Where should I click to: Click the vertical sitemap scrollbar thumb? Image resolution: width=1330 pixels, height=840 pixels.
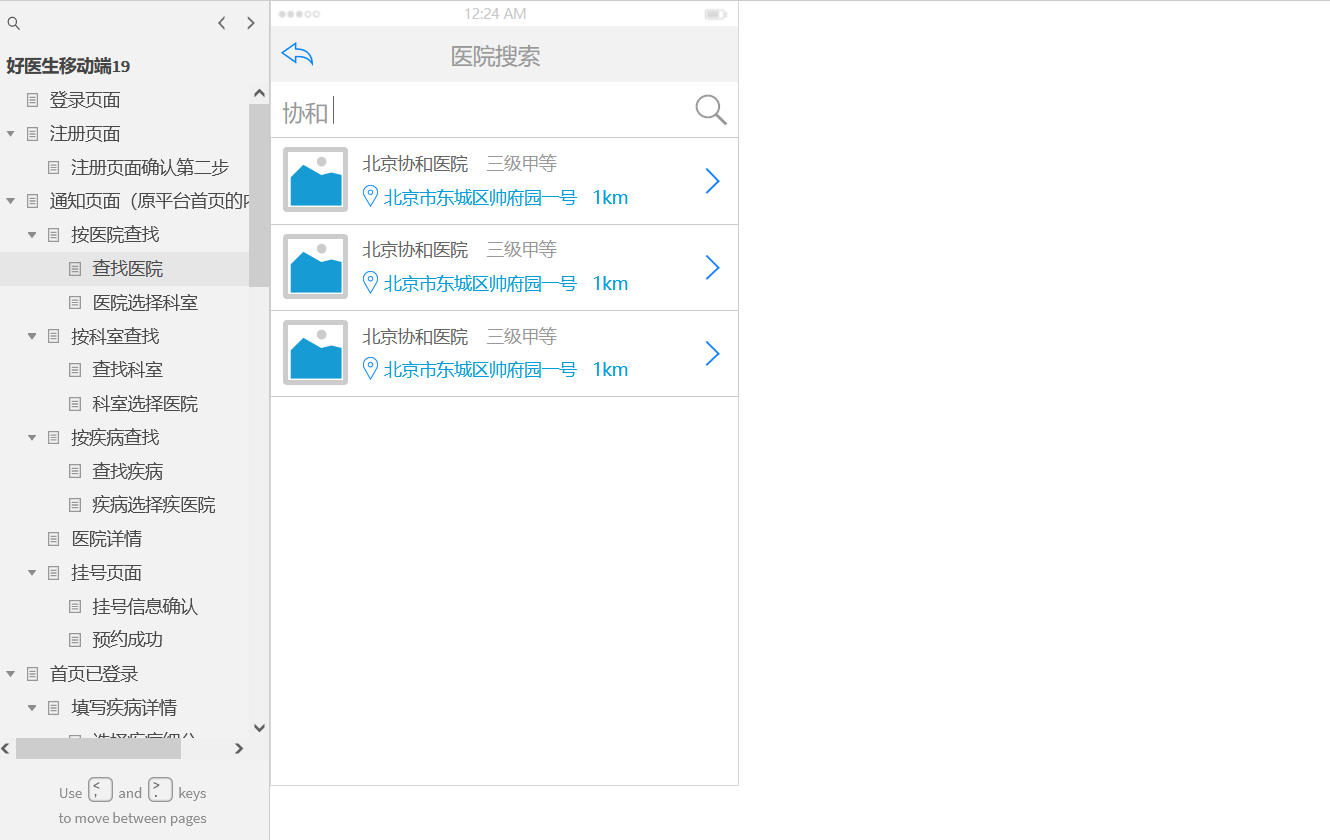[x=259, y=195]
